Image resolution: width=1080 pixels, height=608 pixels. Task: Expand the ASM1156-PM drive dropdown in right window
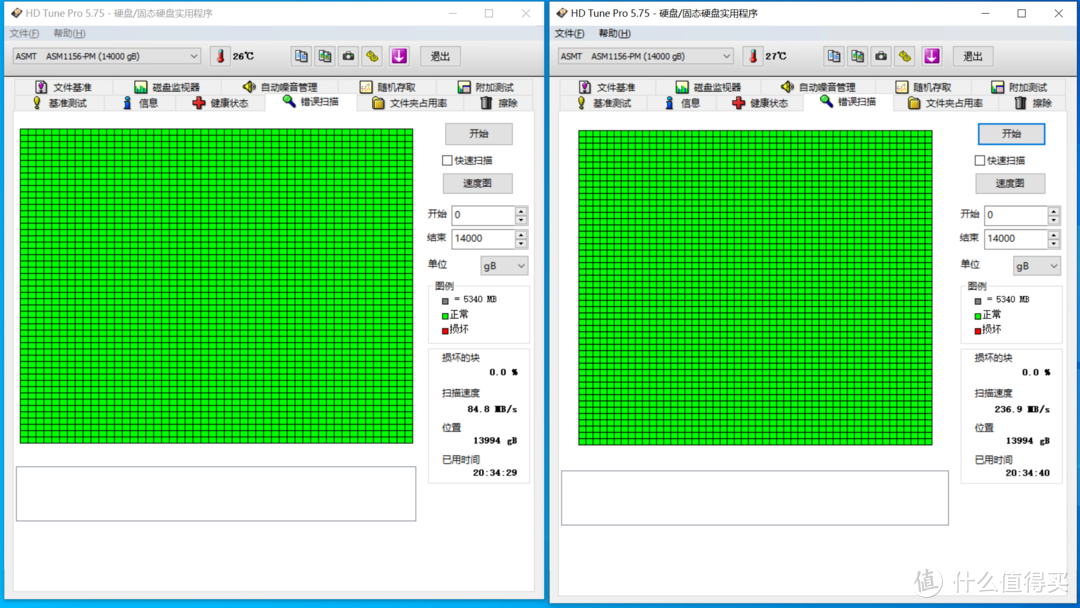726,56
